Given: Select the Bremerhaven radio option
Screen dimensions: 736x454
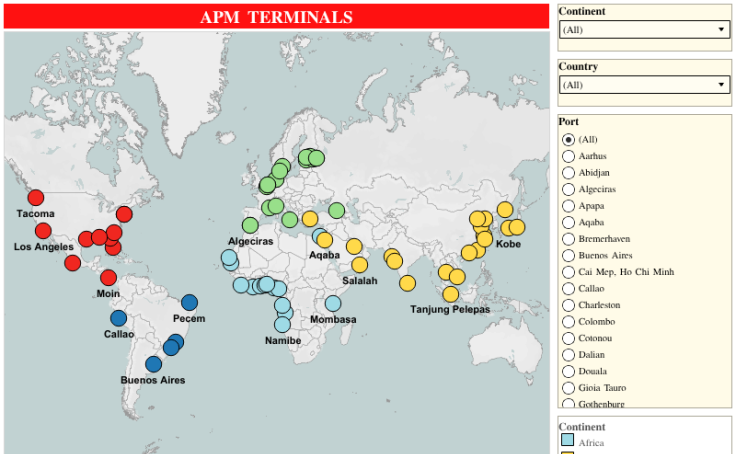Looking at the screenshot, I should [x=569, y=239].
